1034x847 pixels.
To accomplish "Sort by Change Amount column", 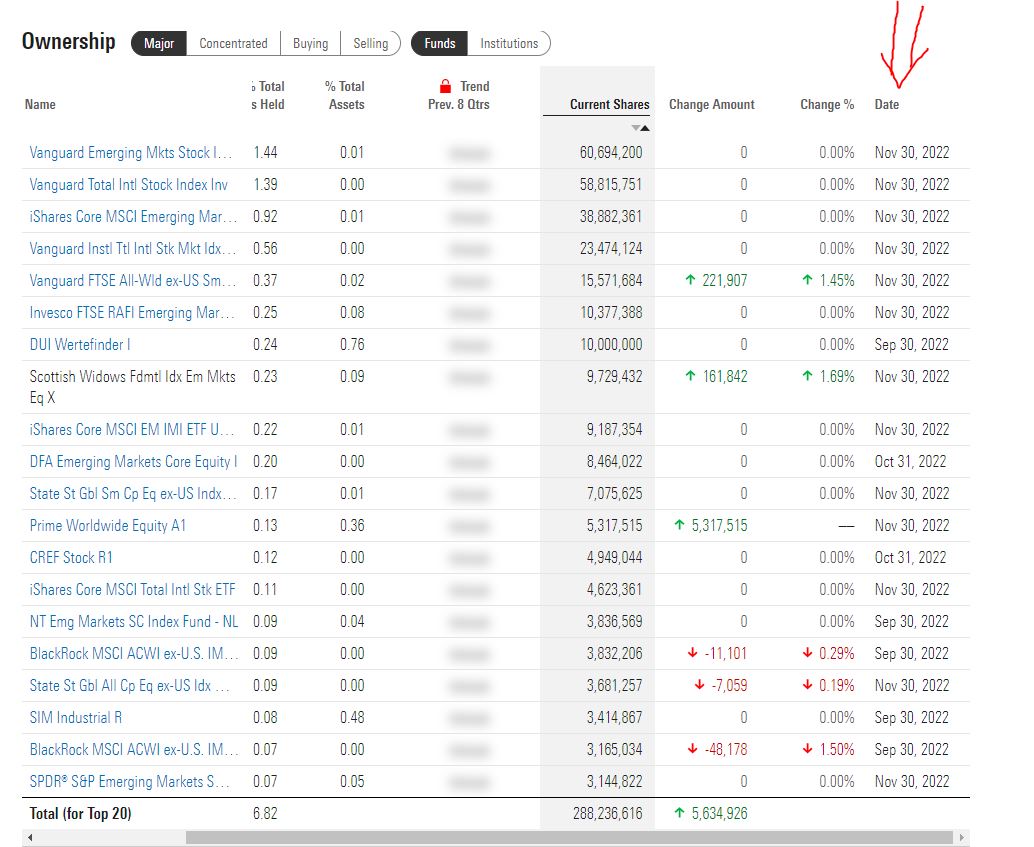I will coord(712,104).
